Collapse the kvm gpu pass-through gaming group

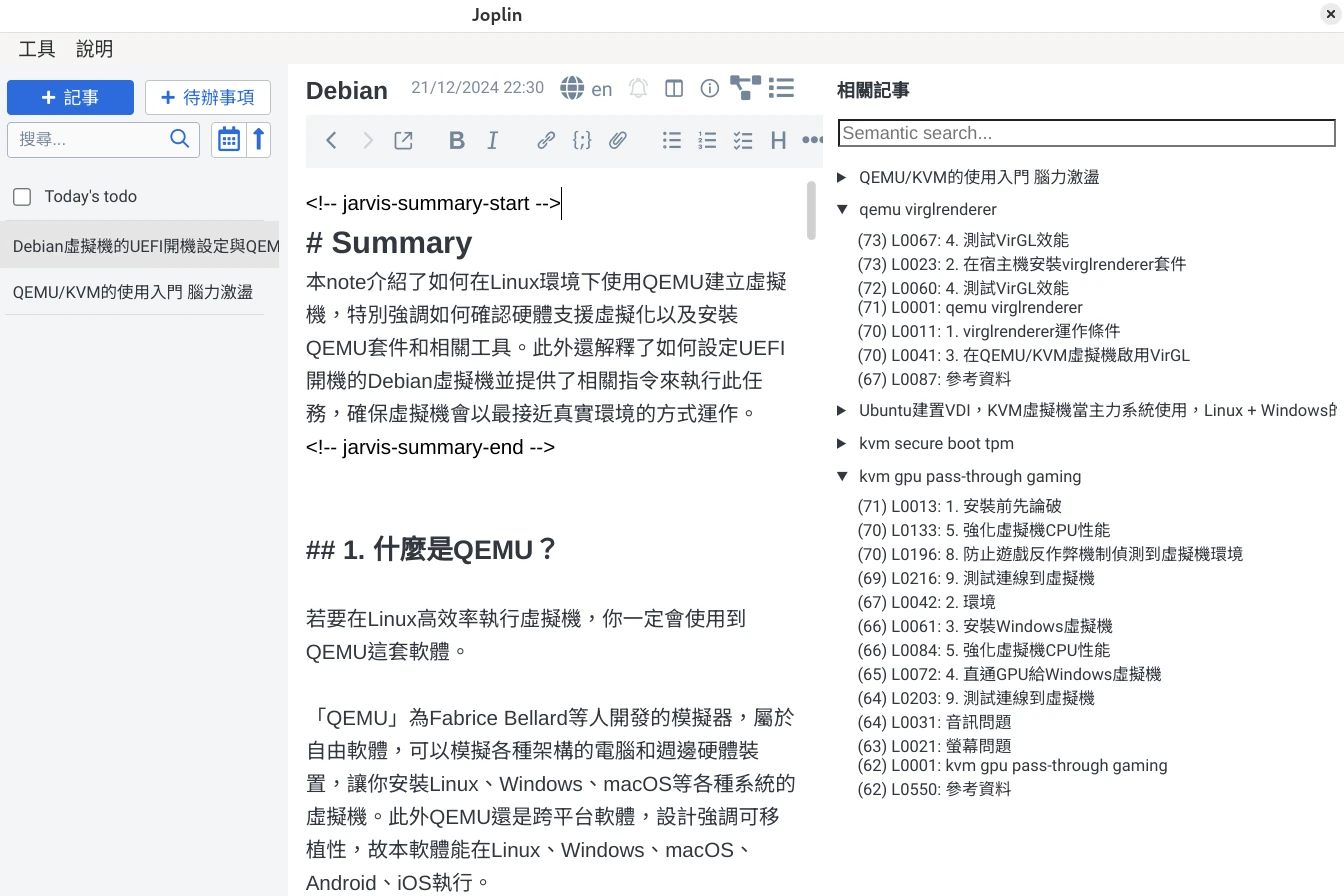(x=842, y=476)
